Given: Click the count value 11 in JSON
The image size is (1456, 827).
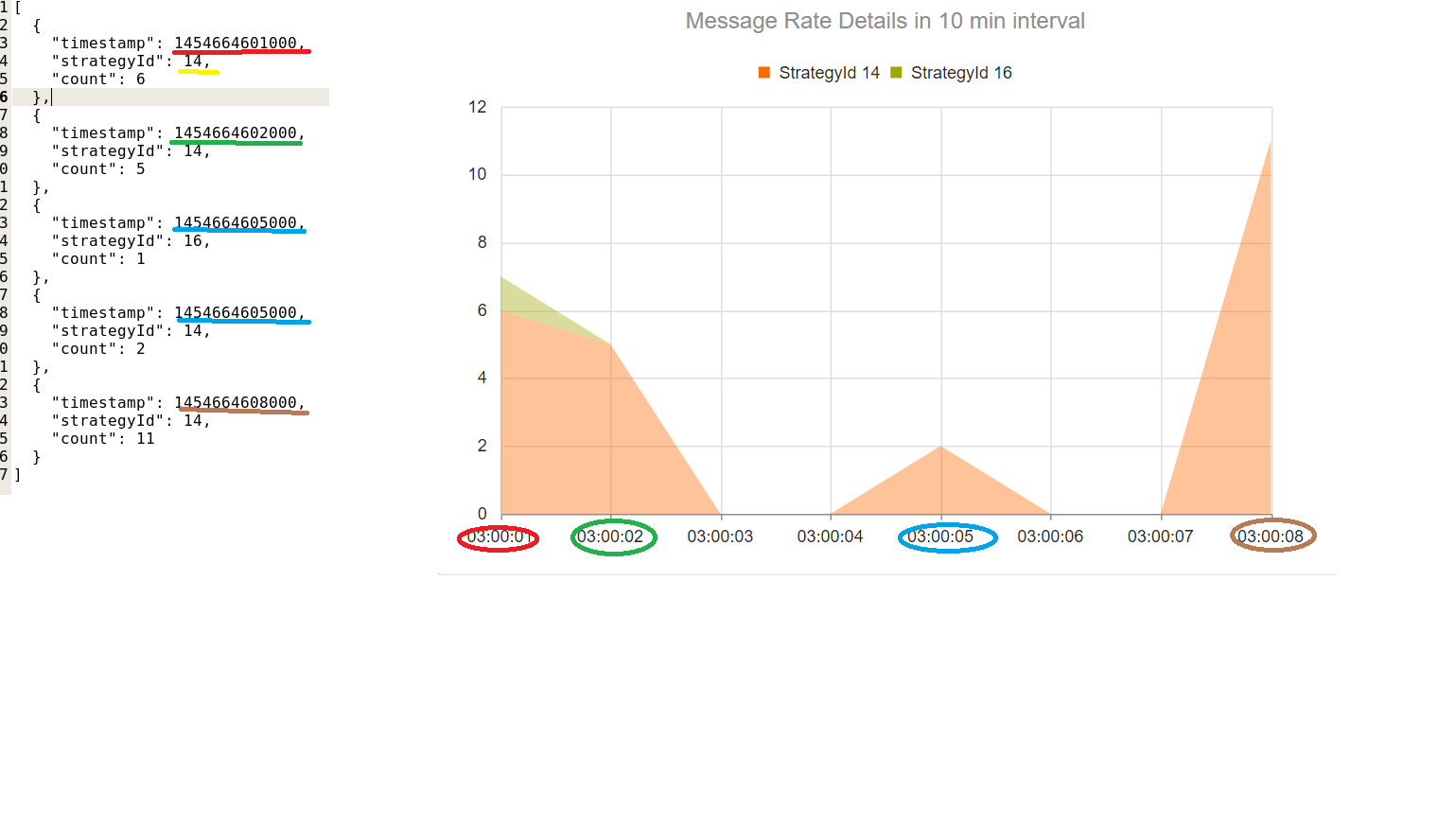Looking at the screenshot, I should pyautogui.click(x=145, y=438).
